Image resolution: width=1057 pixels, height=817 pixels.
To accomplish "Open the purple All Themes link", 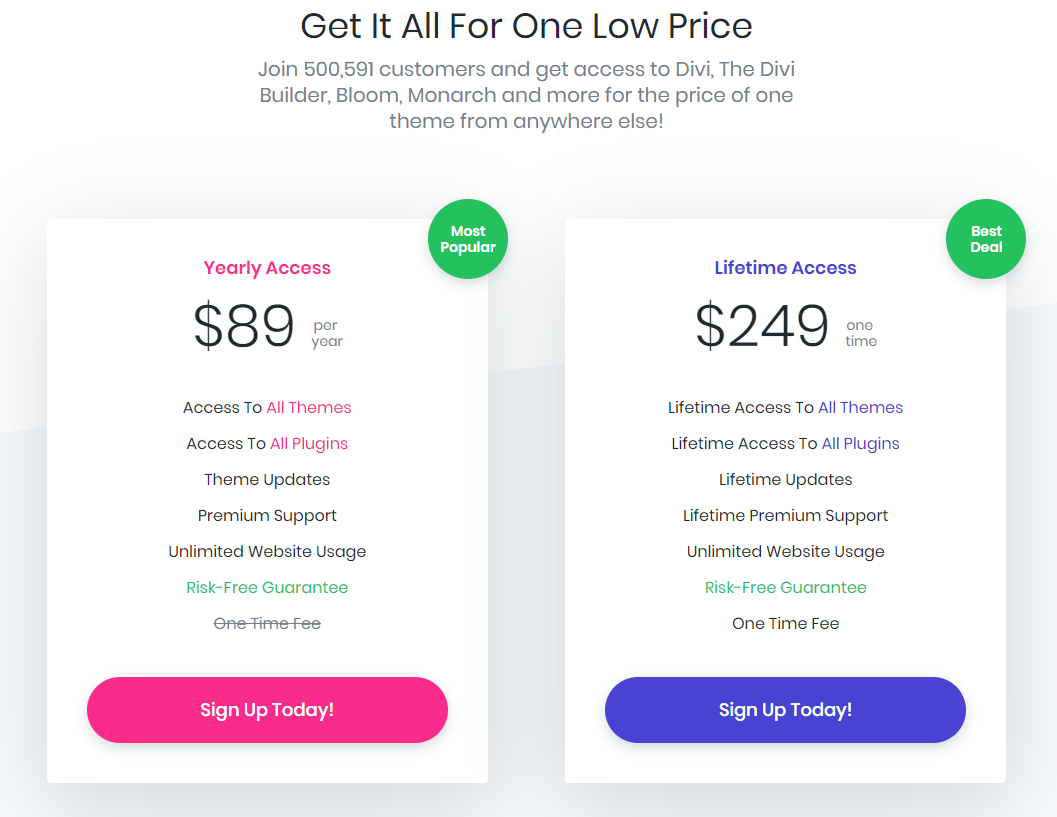I will (860, 408).
